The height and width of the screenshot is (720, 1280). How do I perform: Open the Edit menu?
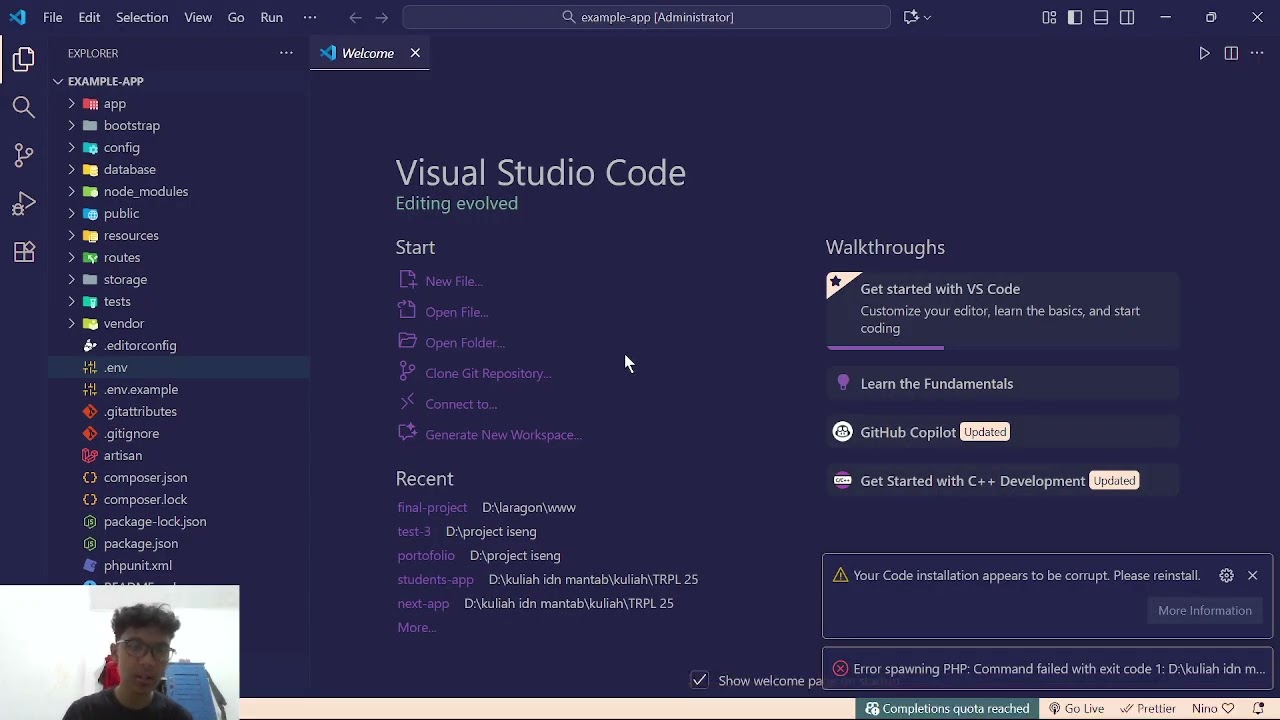pos(89,17)
